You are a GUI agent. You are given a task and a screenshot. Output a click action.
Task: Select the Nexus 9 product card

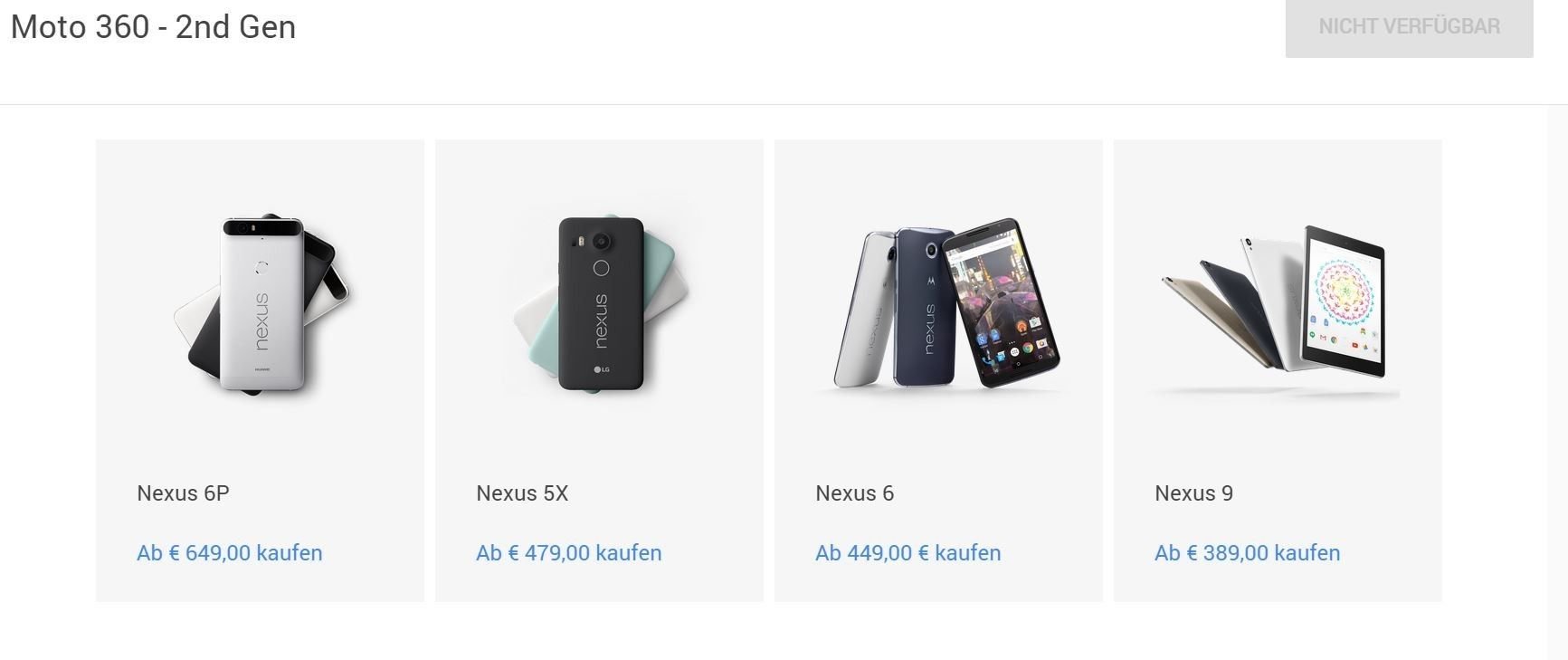(x=1278, y=370)
